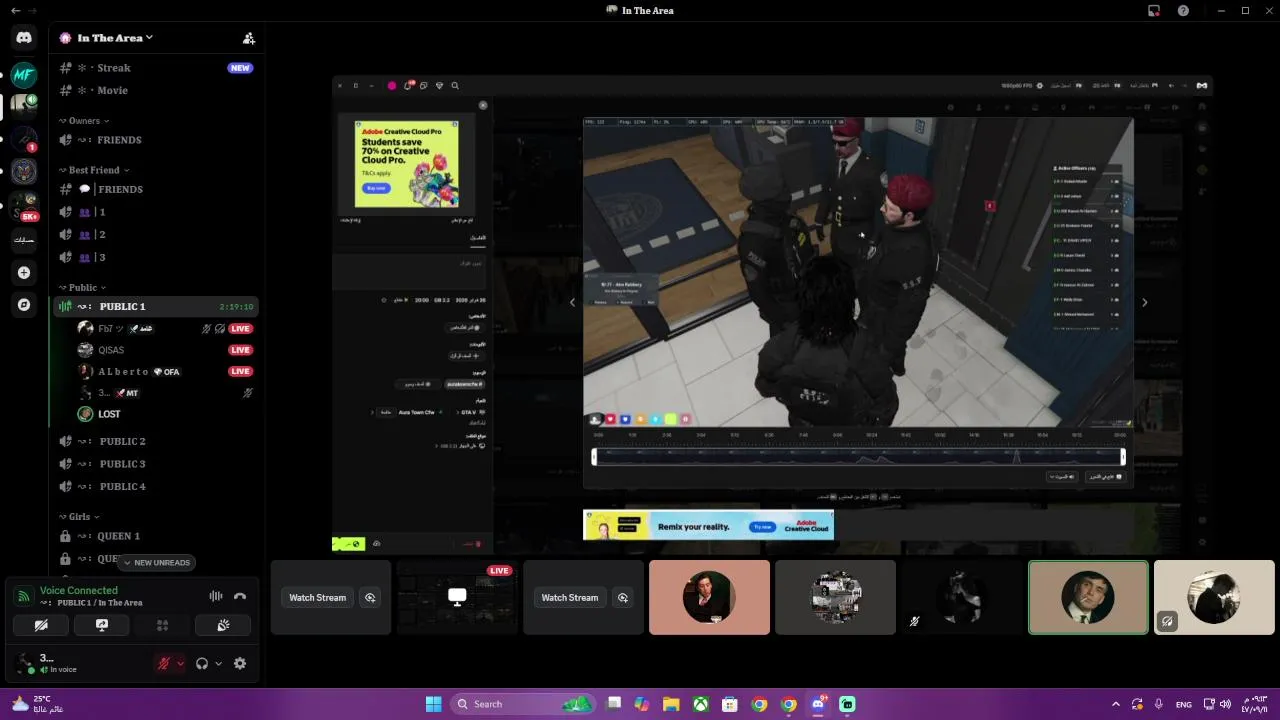Open voice connection details icon
This screenshot has height=720, width=1280.
pos(23,596)
